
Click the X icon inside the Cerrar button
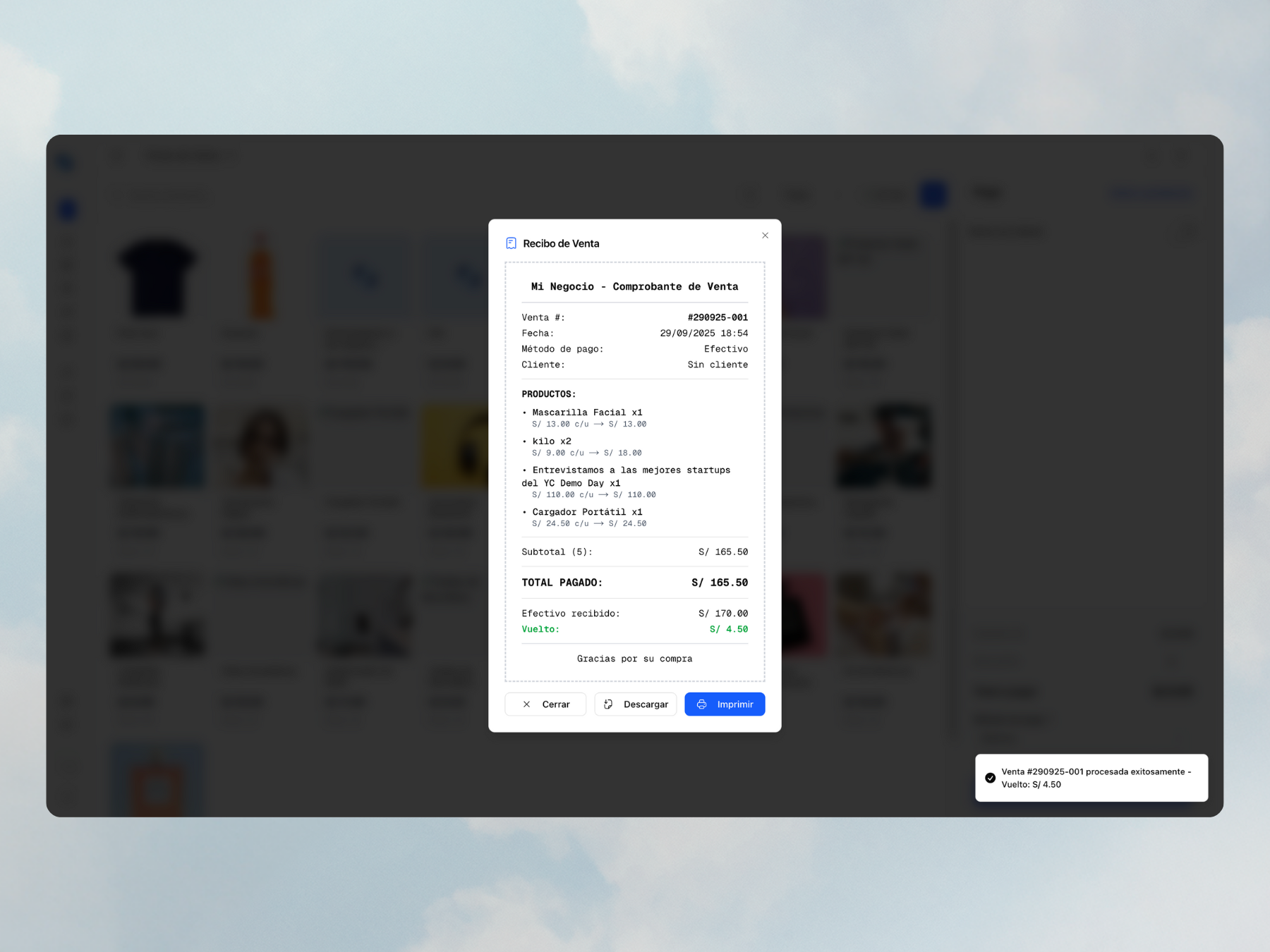526,704
